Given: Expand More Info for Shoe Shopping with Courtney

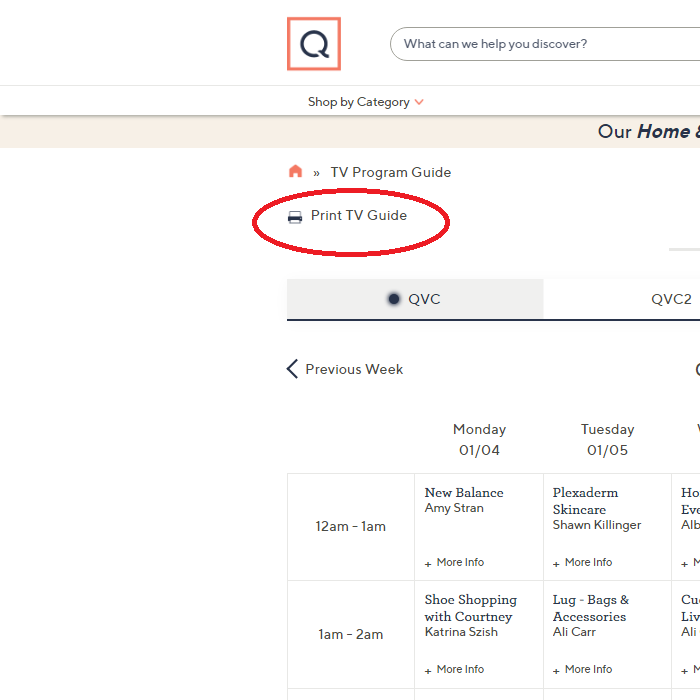Looking at the screenshot, I should point(455,670).
